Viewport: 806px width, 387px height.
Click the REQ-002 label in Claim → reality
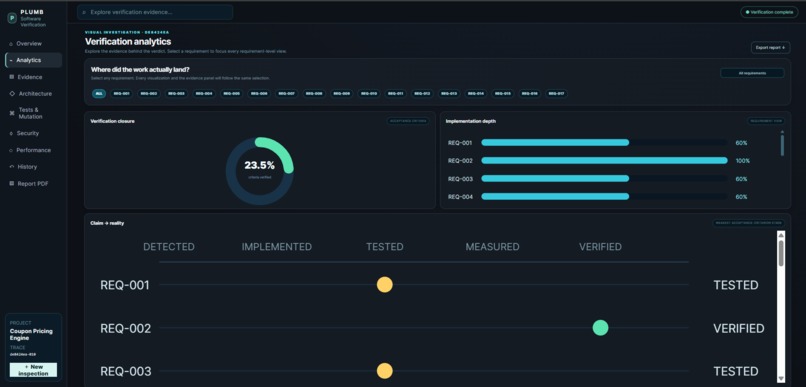tap(125, 328)
